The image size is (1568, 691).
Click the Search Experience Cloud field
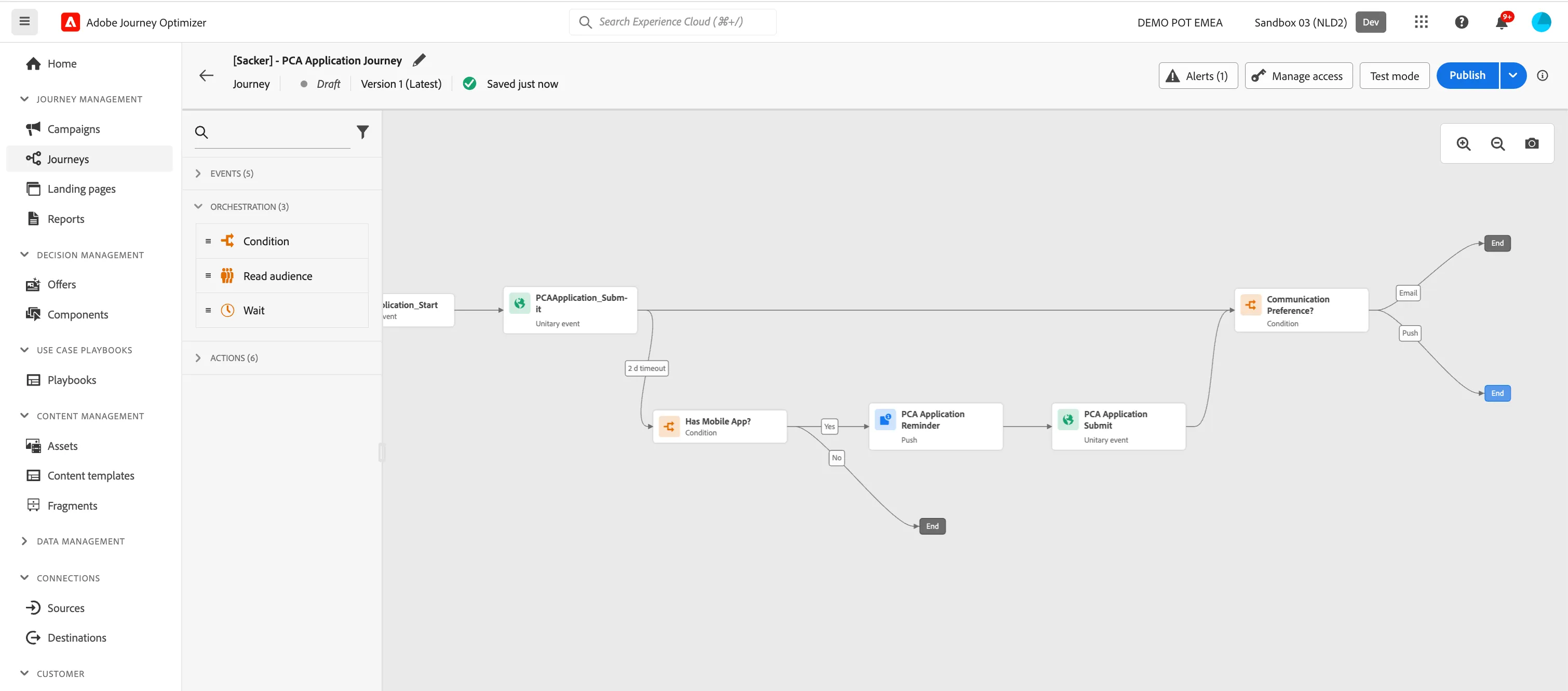672,22
